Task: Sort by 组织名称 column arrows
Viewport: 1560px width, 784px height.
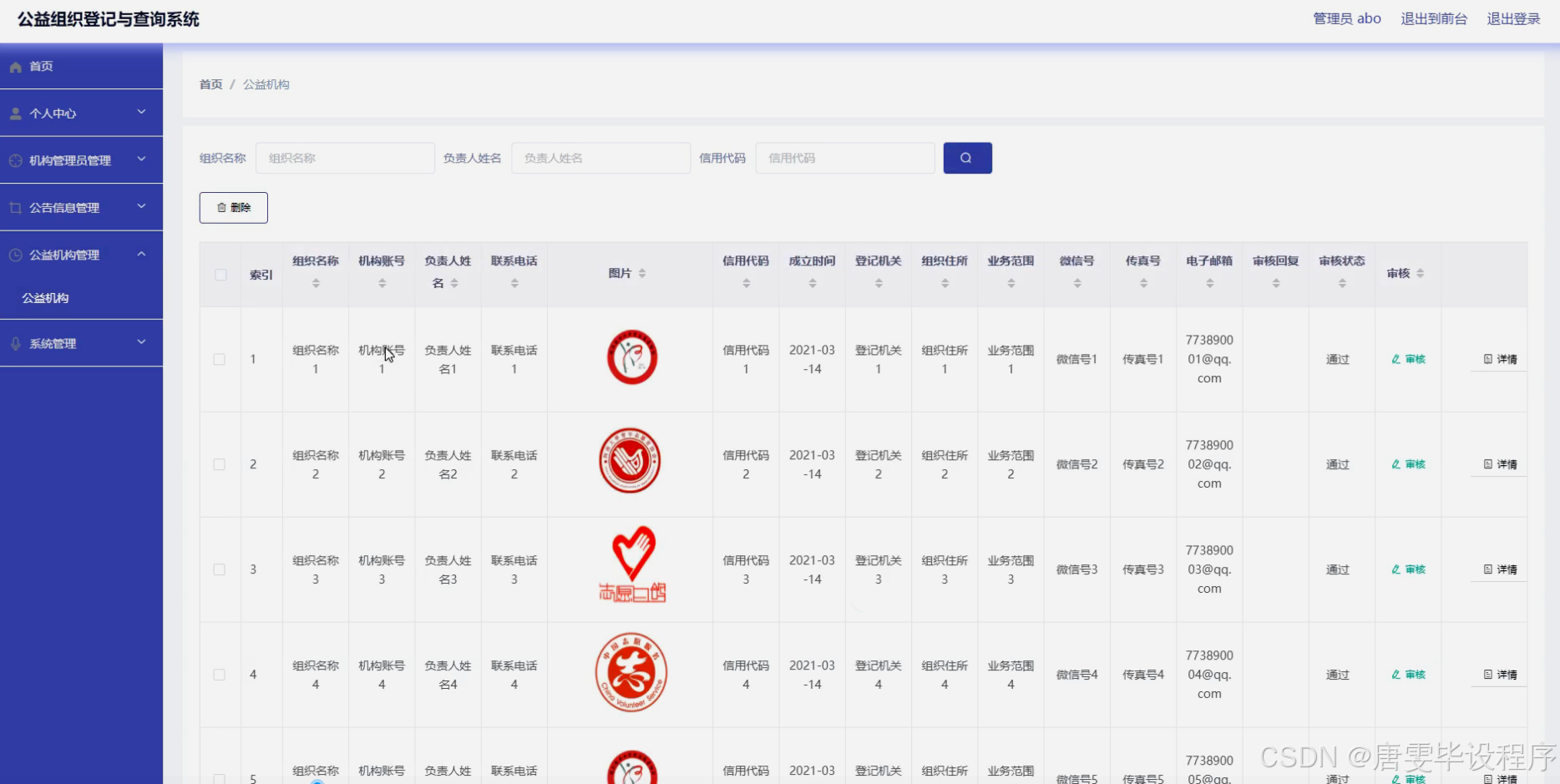Action: 316,284
